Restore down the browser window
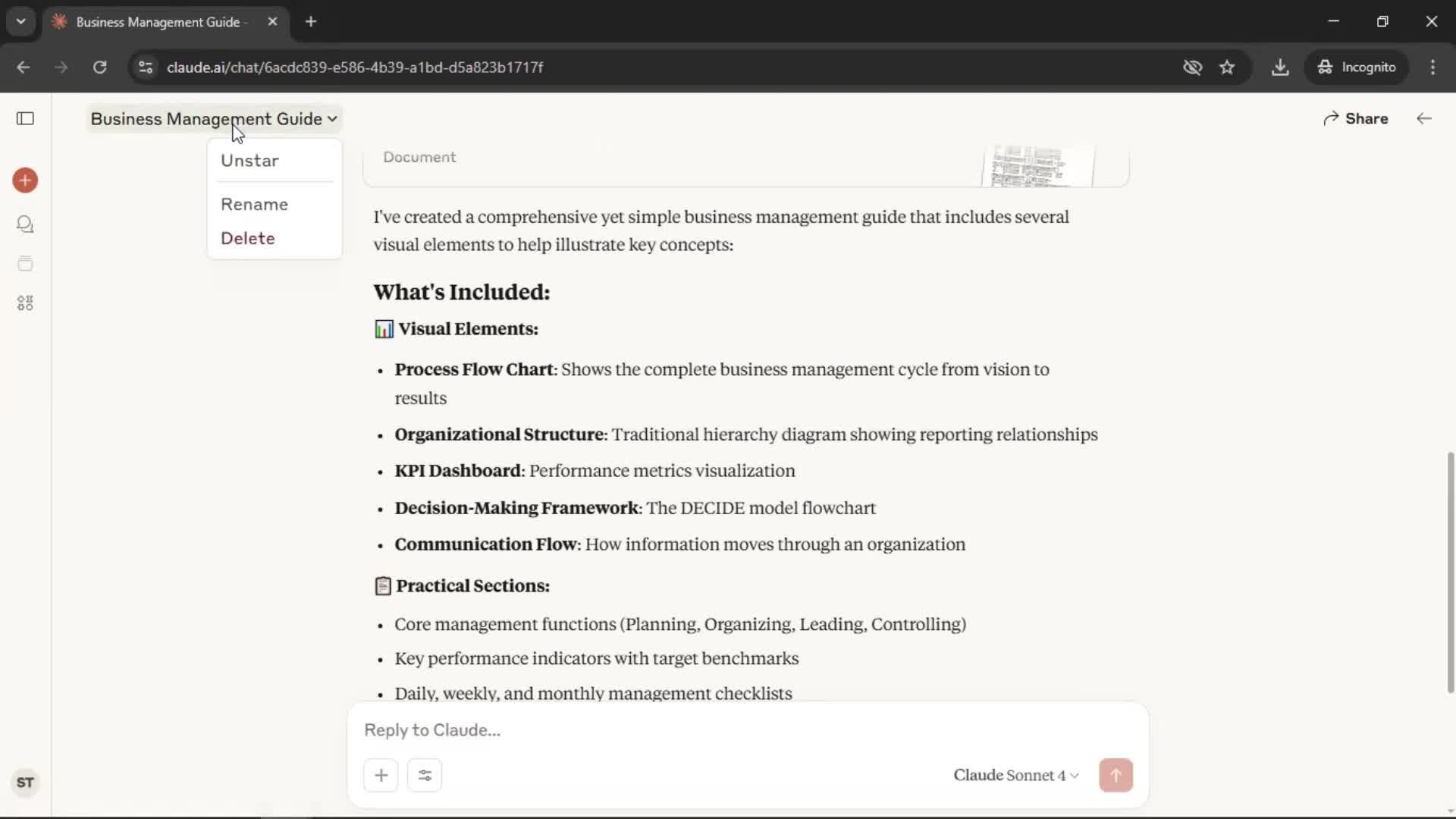 1382,21
